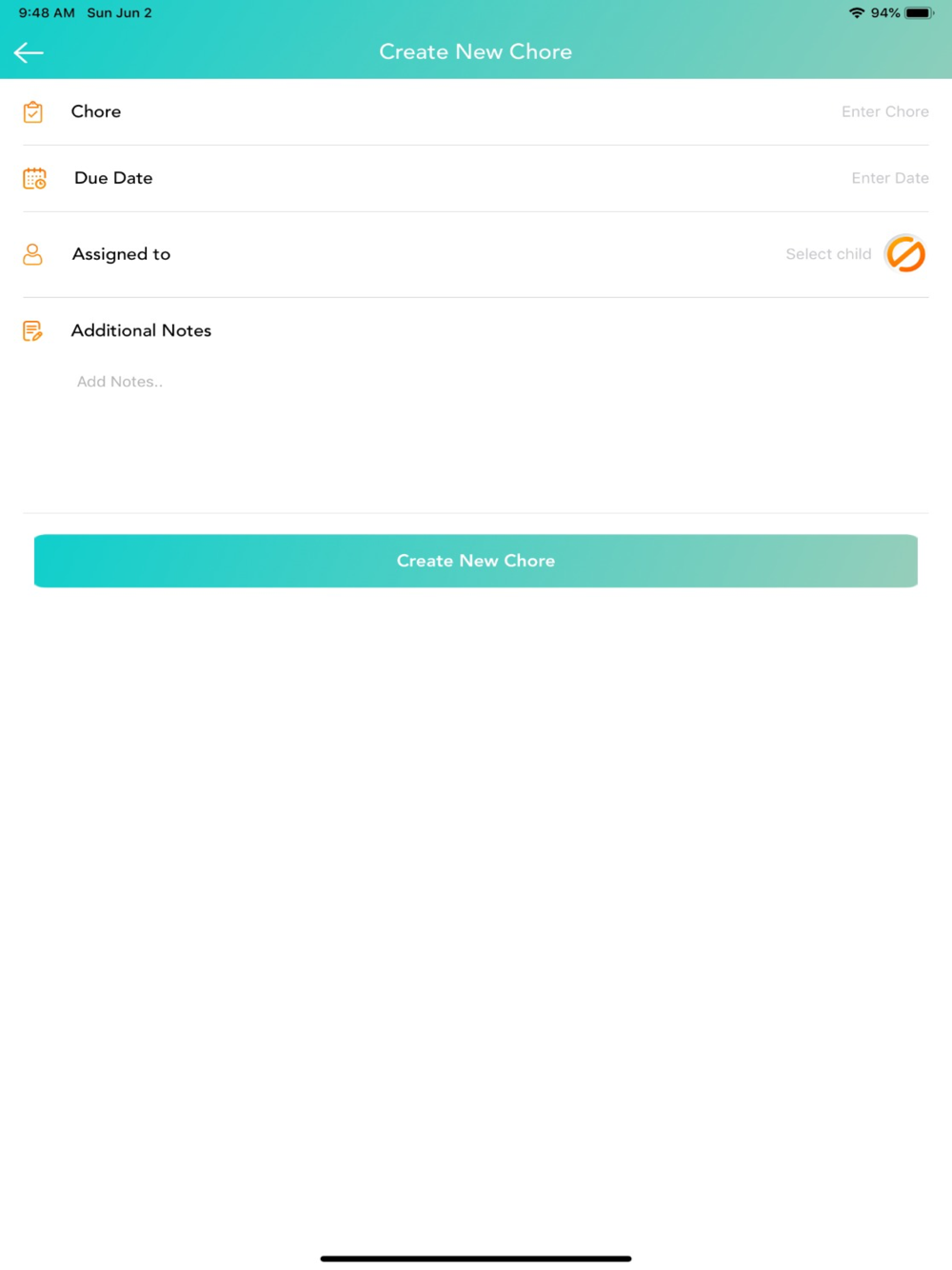Click the chore clipboard icon

tap(33, 111)
